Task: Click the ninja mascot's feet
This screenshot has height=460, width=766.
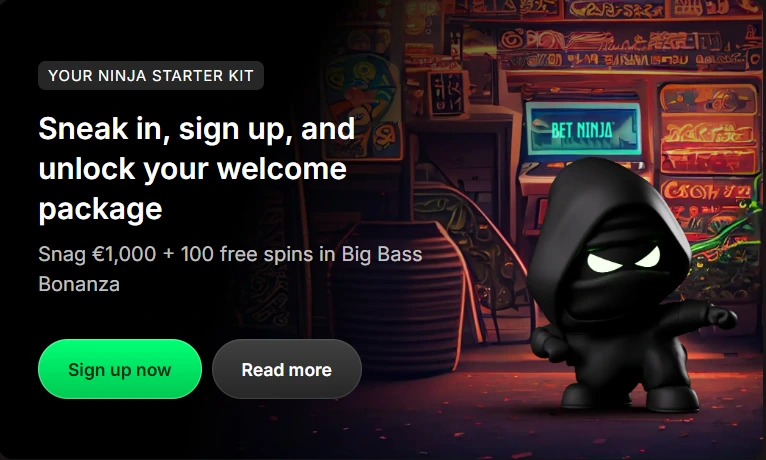Action: click(x=630, y=397)
